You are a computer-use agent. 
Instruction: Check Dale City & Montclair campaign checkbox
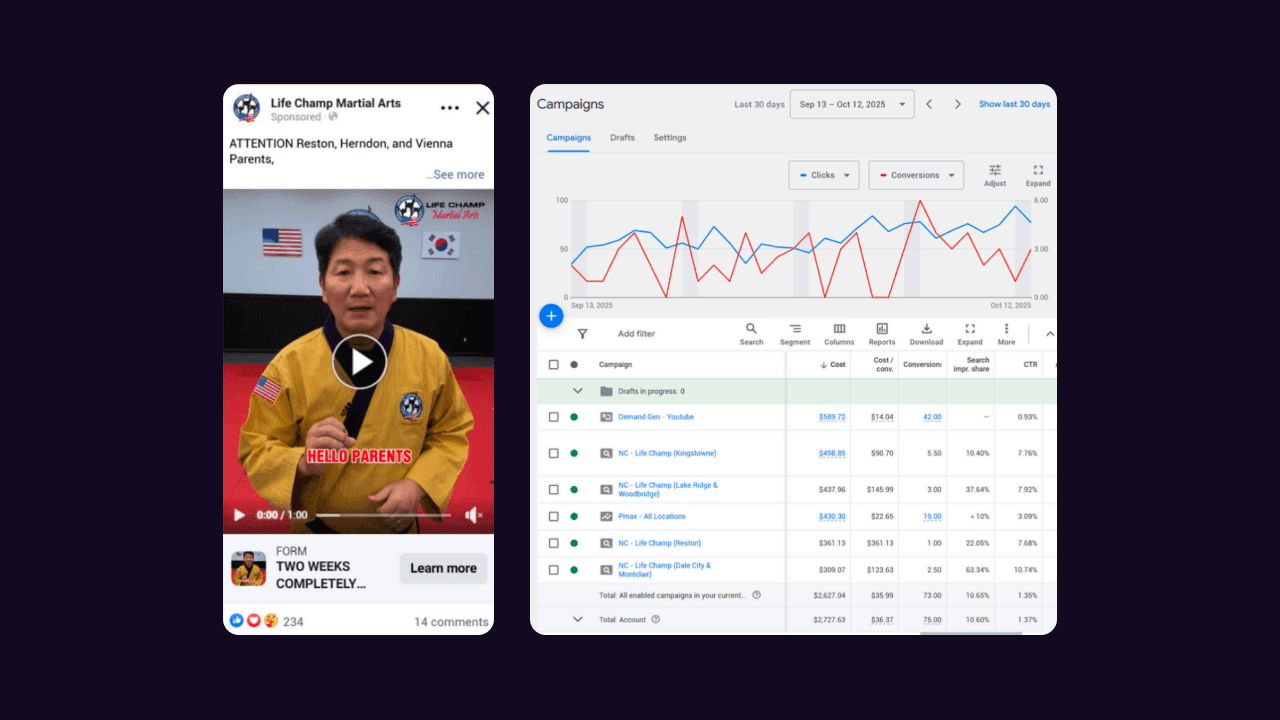click(553, 570)
